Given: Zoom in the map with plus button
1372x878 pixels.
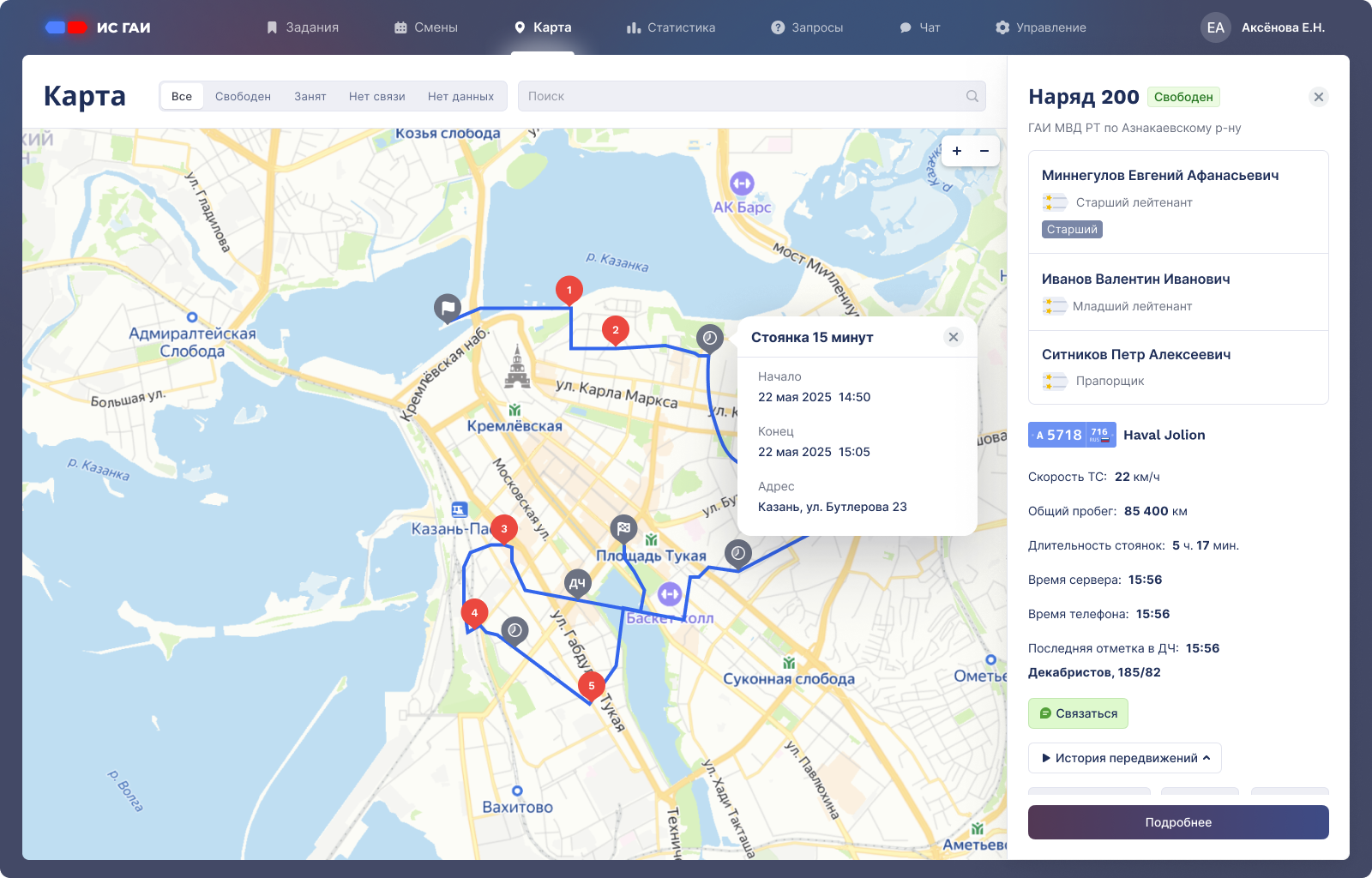Looking at the screenshot, I should [x=957, y=151].
